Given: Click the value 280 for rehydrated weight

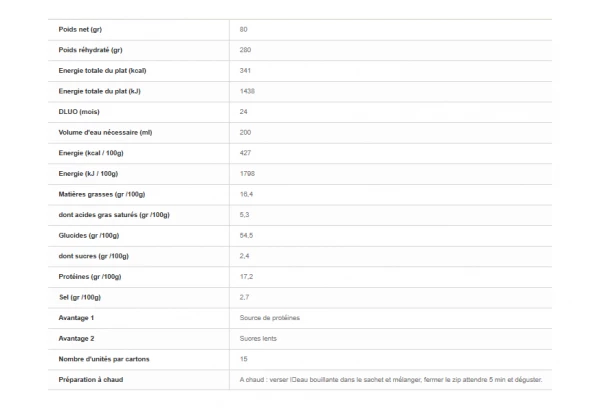Looking at the screenshot, I should coord(245,50).
